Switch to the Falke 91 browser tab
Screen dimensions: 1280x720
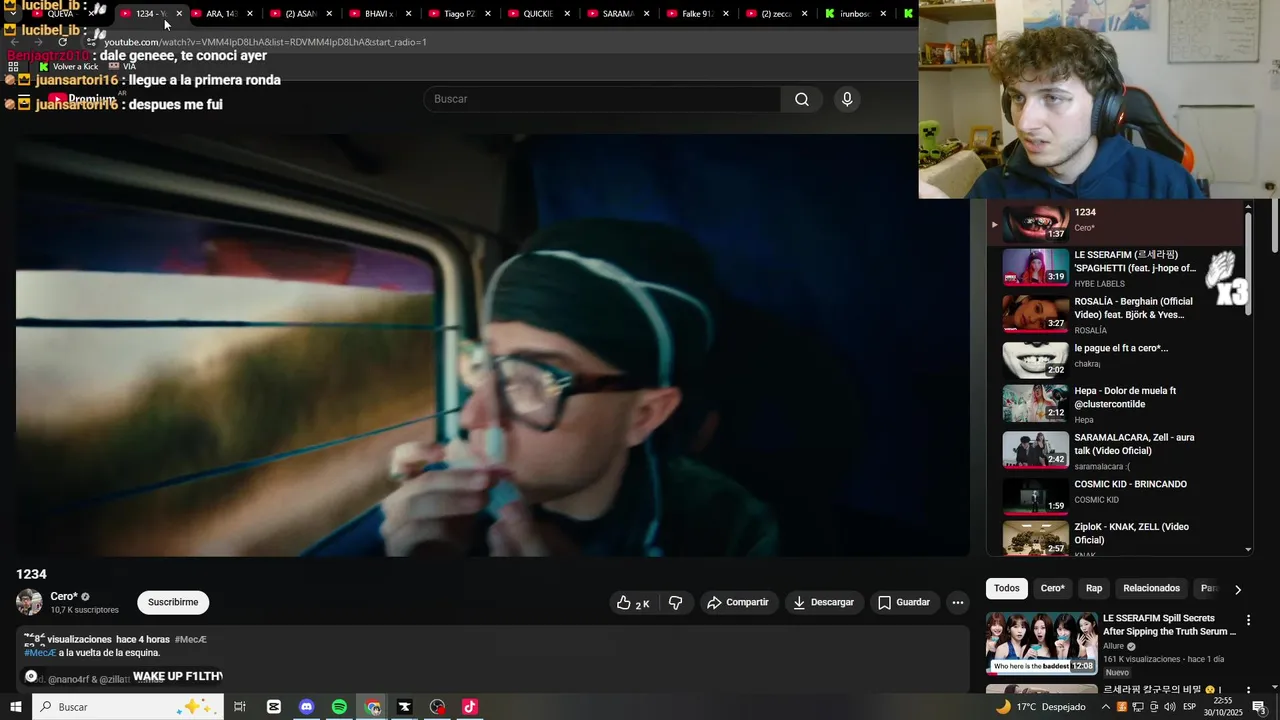click(697, 14)
